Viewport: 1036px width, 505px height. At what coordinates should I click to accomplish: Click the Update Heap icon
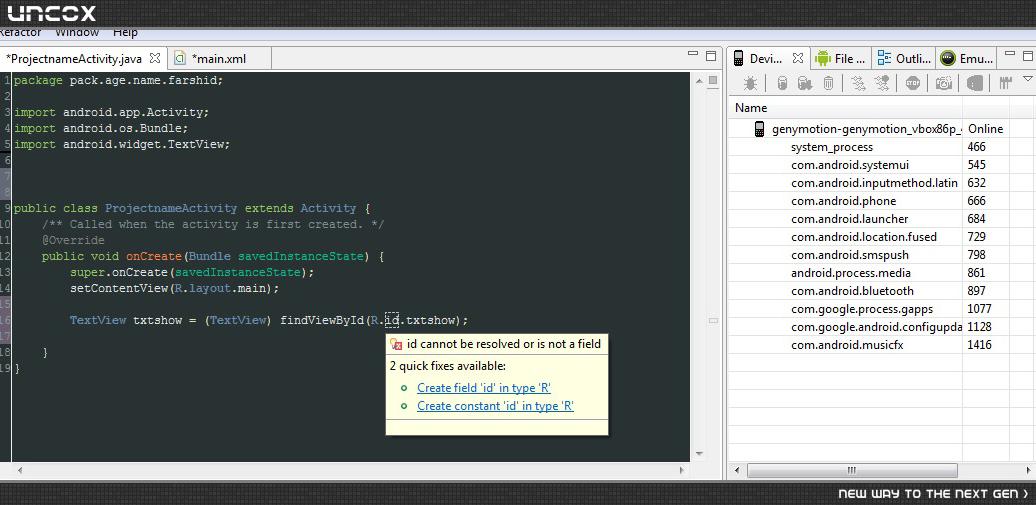pyautogui.click(x=782, y=83)
